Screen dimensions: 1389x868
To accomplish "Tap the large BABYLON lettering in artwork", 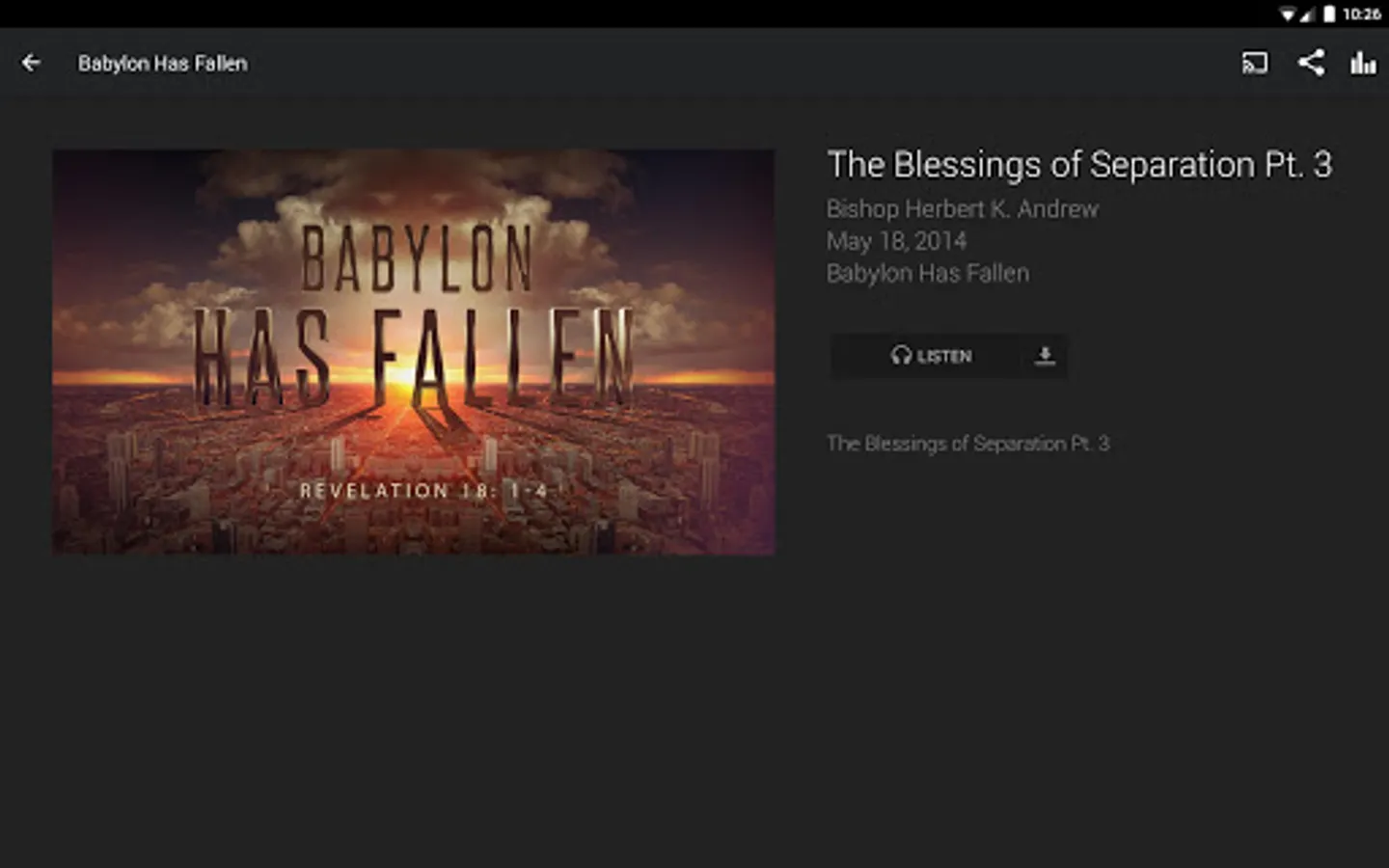I will pyautogui.click(x=417, y=258).
